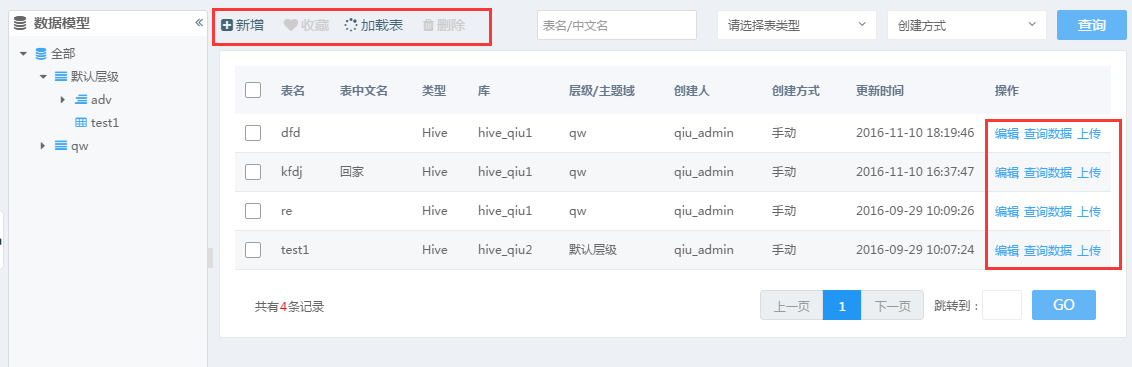Click the 共有4条记录 record count
The height and width of the screenshot is (367, 1132).
click(x=289, y=306)
